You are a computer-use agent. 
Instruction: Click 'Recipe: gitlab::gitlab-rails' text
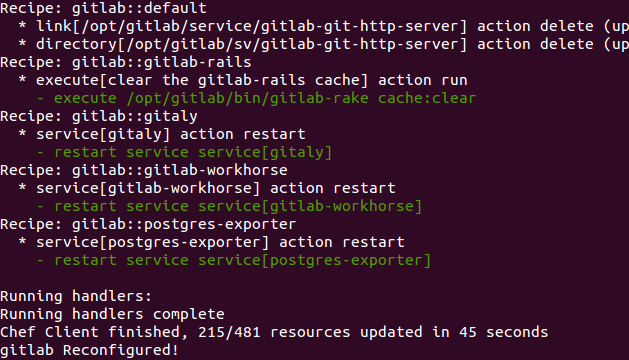(126, 62)
